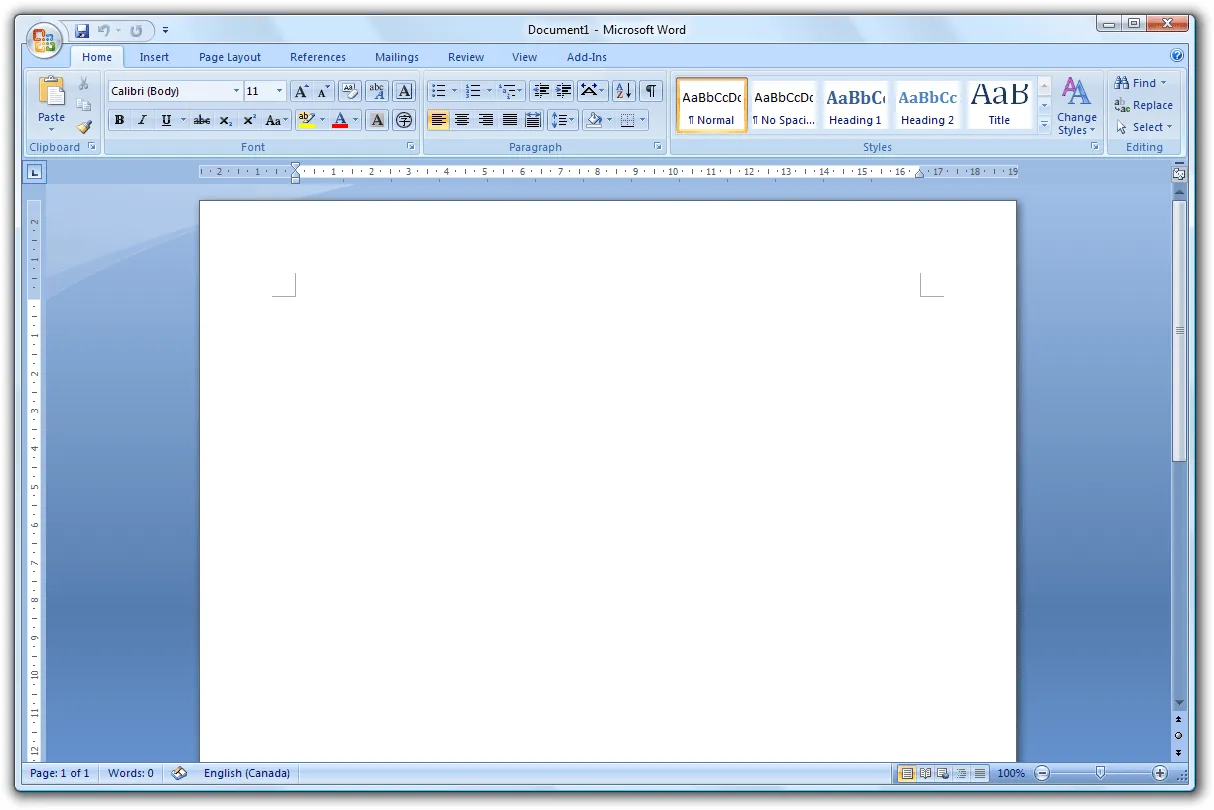Enable justify alignment
Viewport: 1214px width, 810px height.
509,120
